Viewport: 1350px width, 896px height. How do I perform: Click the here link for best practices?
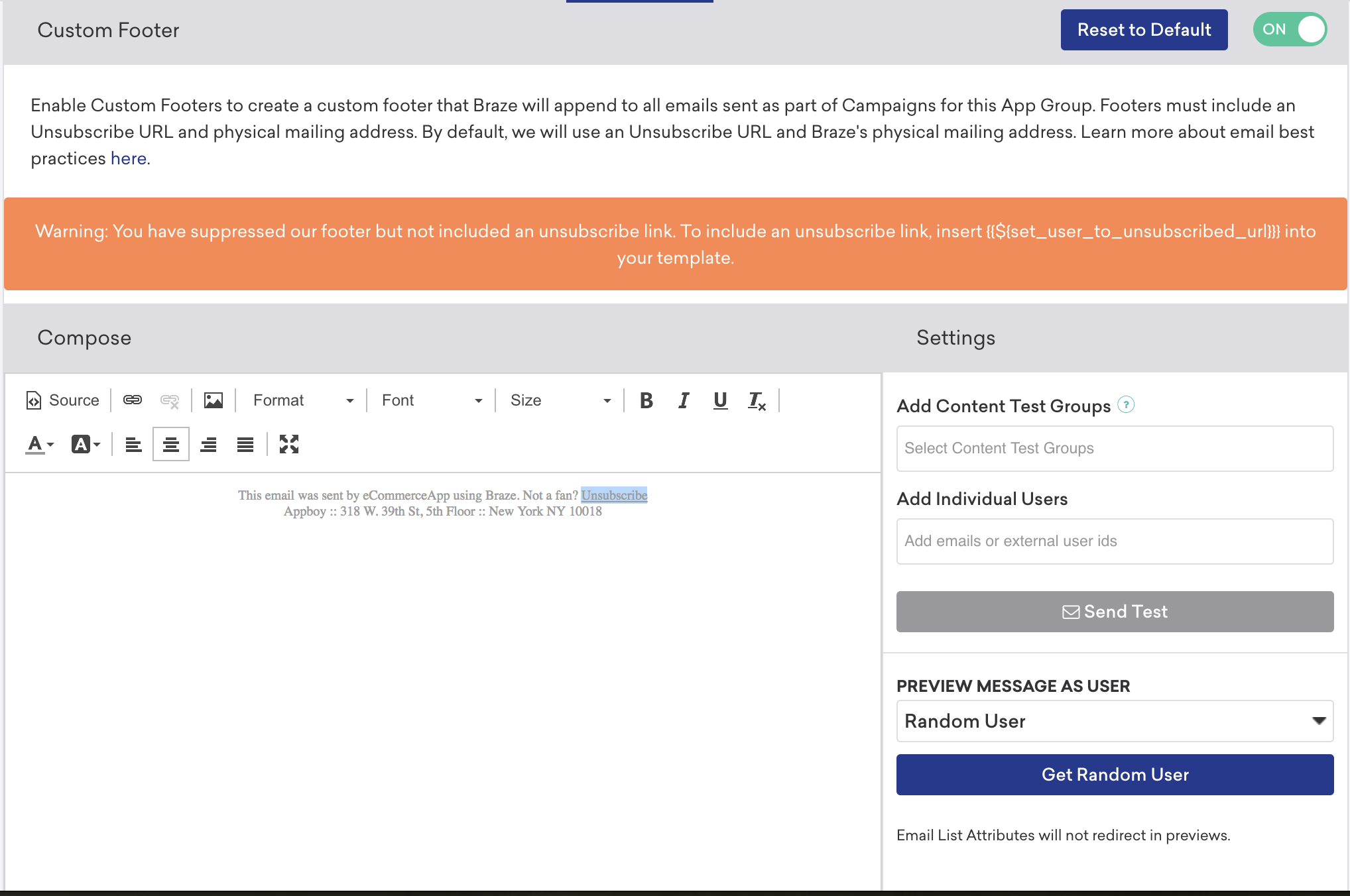pyautogui.click(x=128, y=157)
